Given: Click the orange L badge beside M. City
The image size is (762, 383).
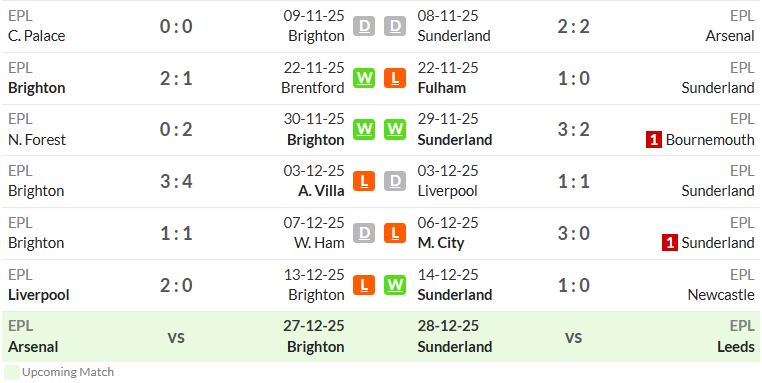Looking at the screenshot, I should point(395,233).
